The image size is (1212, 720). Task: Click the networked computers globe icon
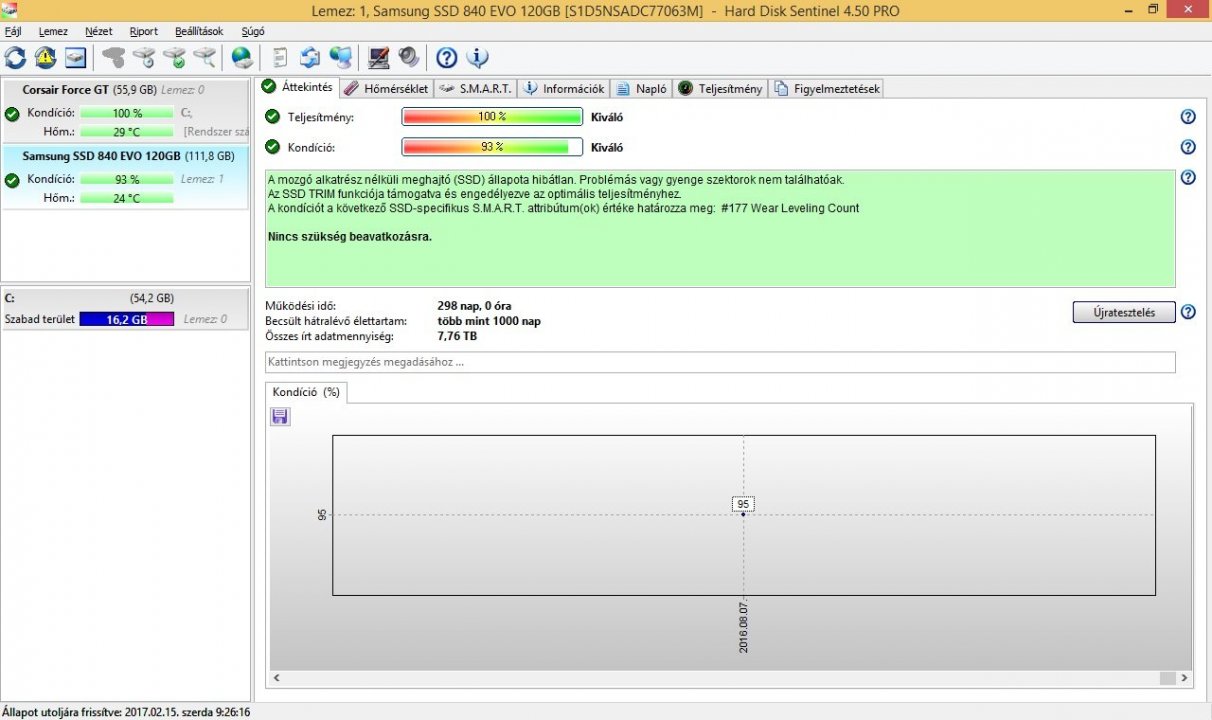(x=341, y=57)
